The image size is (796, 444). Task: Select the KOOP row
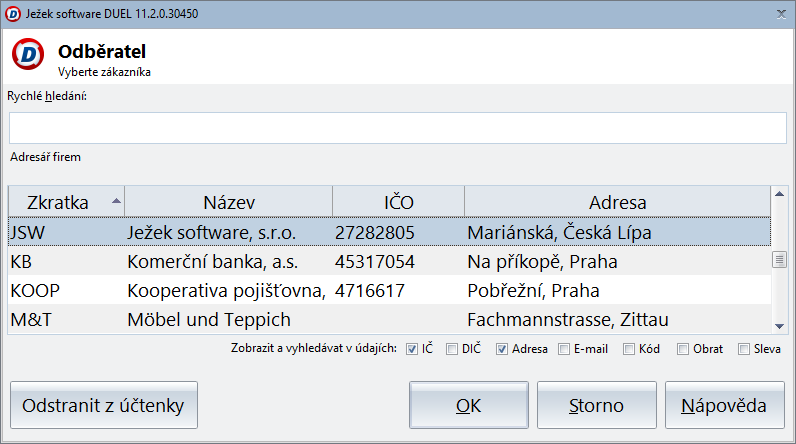click(x=389, y=290)
